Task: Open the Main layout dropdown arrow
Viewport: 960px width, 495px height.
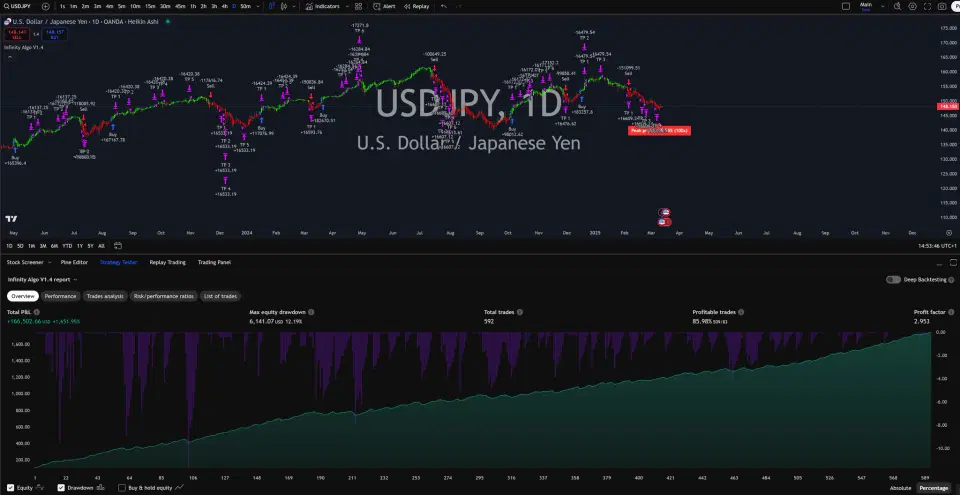Action: click(x=882, y=6)
